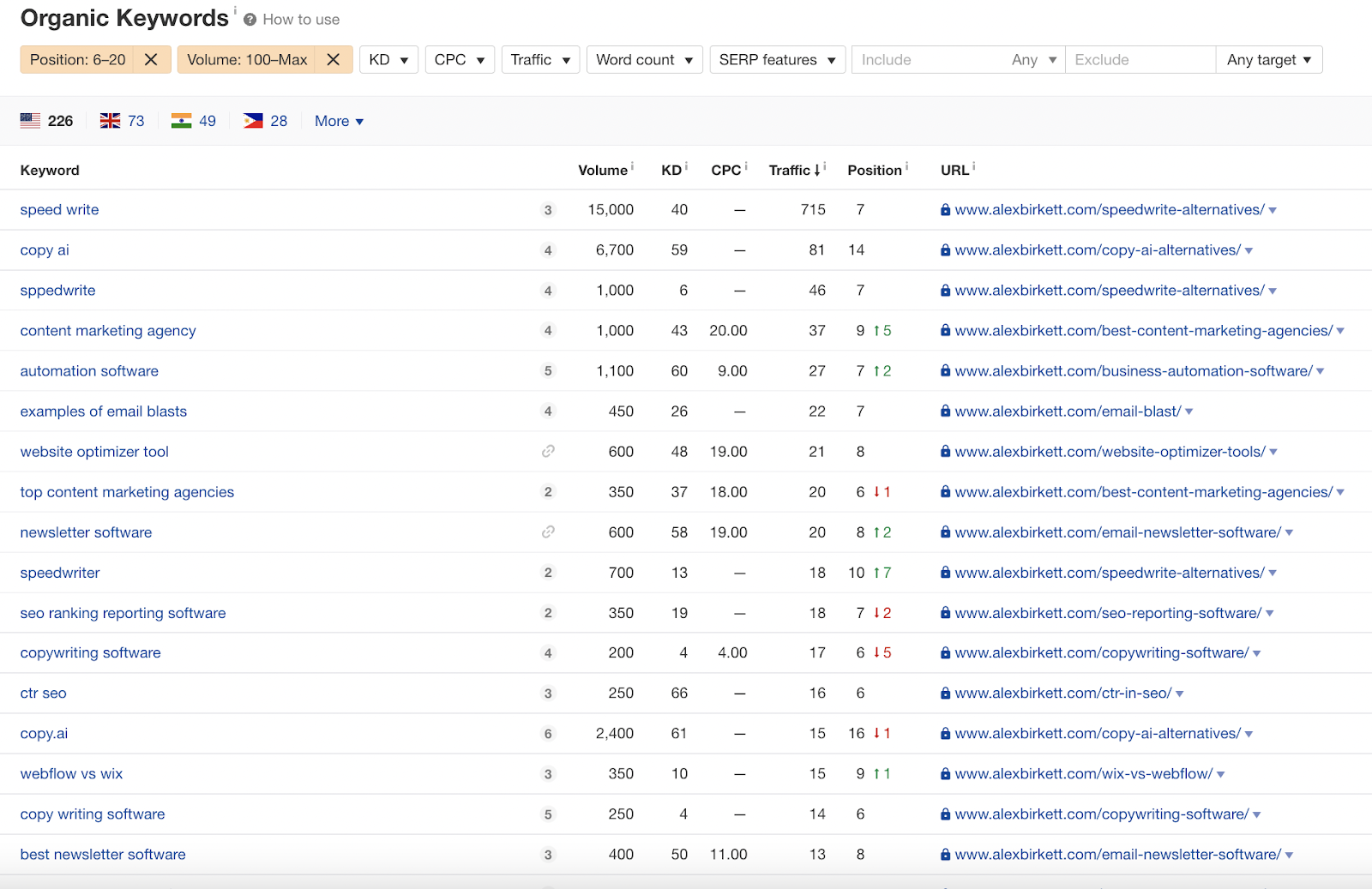1372x889 pixels.
Task: Open the copywriting software keyword link
Action: [x=91, y=653]
